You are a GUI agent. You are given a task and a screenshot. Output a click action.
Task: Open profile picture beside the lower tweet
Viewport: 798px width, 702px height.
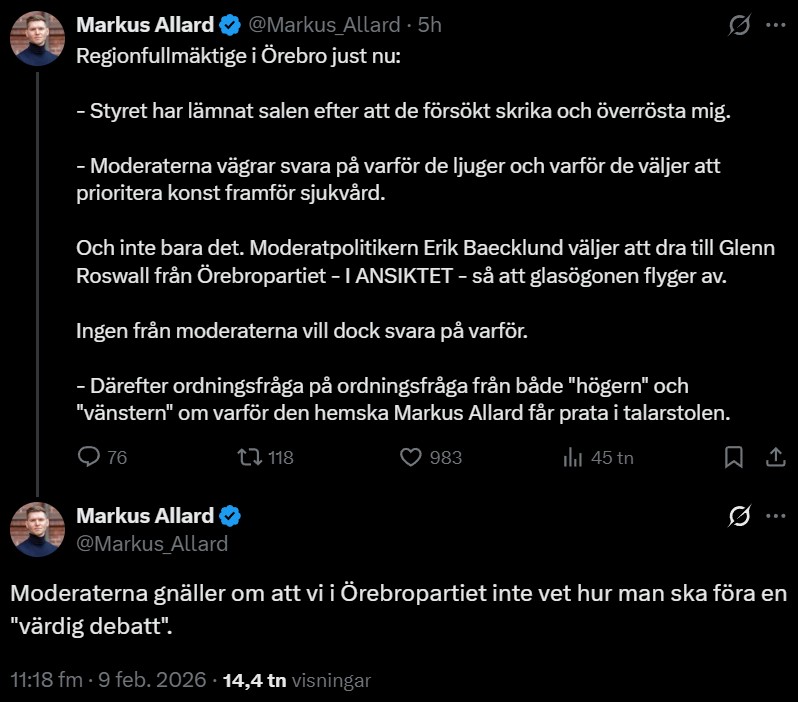coord(38,529)
